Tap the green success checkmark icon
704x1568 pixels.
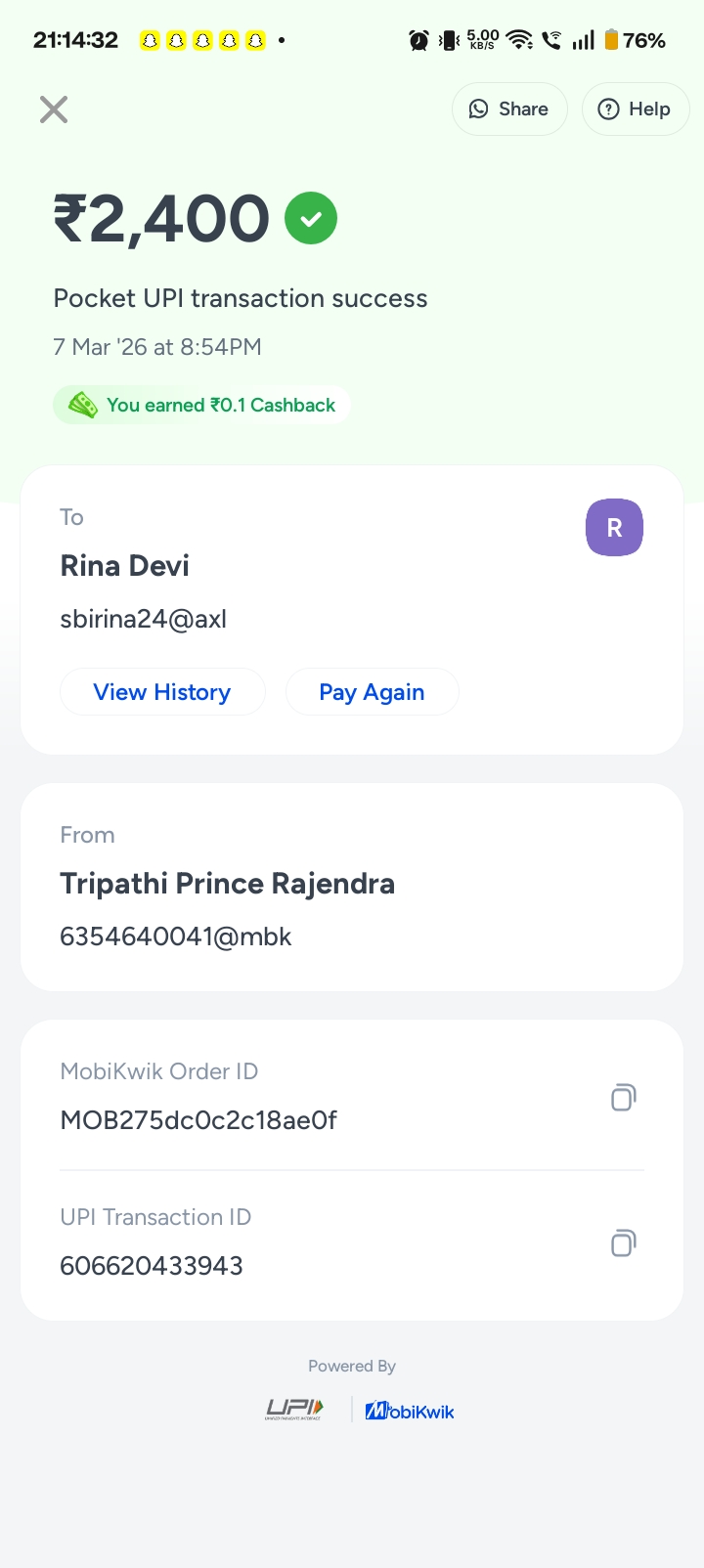tap(311, 218)
